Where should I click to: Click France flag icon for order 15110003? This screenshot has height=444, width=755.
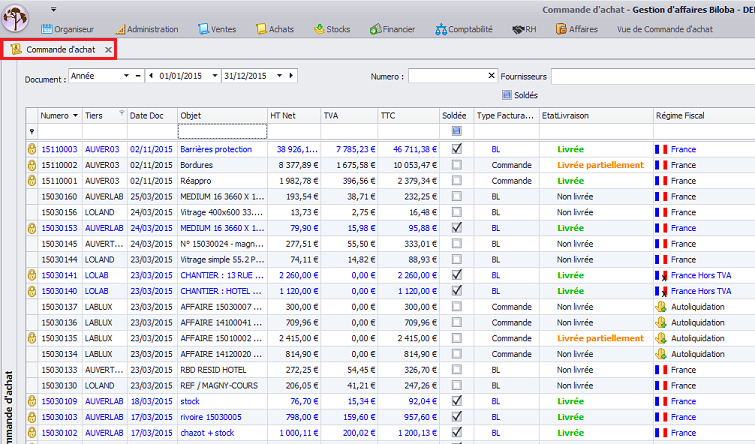click(x=661, y=149)
